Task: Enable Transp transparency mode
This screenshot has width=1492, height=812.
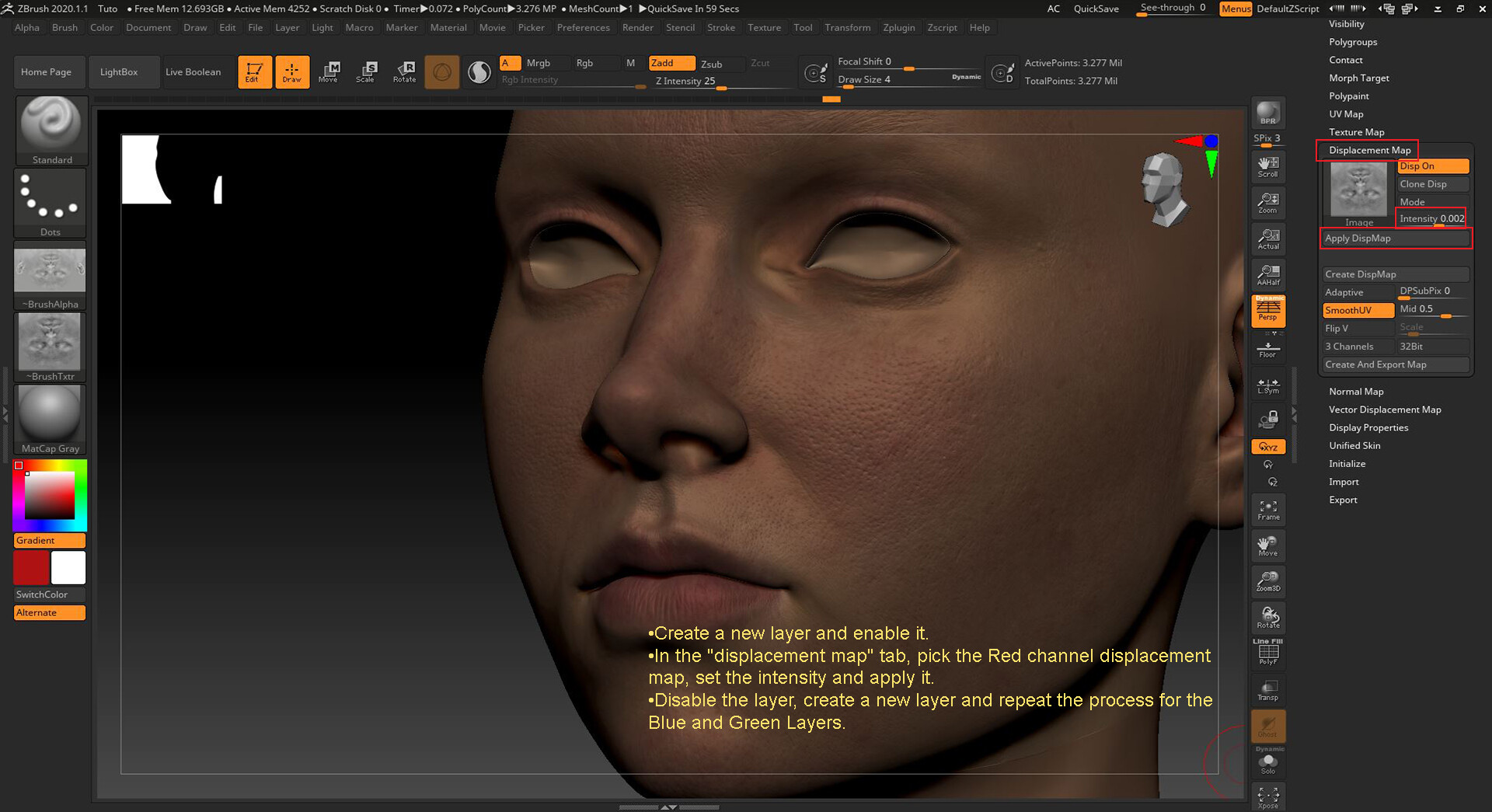Action: (x=1267, y=690)
